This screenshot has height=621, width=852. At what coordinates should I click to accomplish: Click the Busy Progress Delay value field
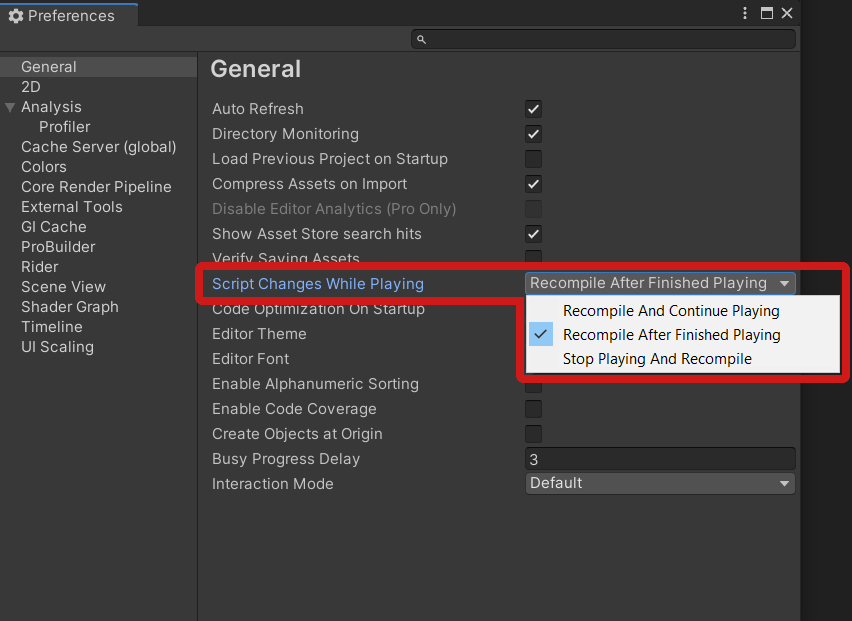660,459
